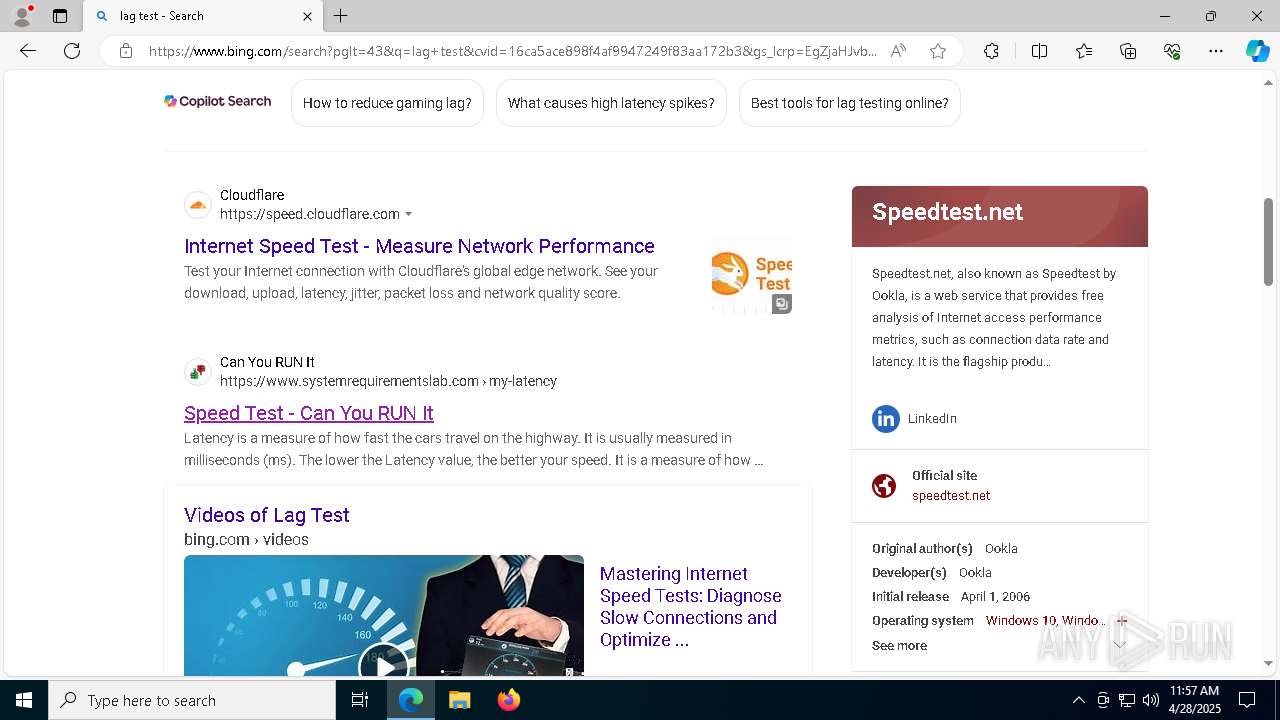Open Firefox from taskbar
Image resolution: width=1280 pixels, height=720 pixels.
click(x=508, y=700)
